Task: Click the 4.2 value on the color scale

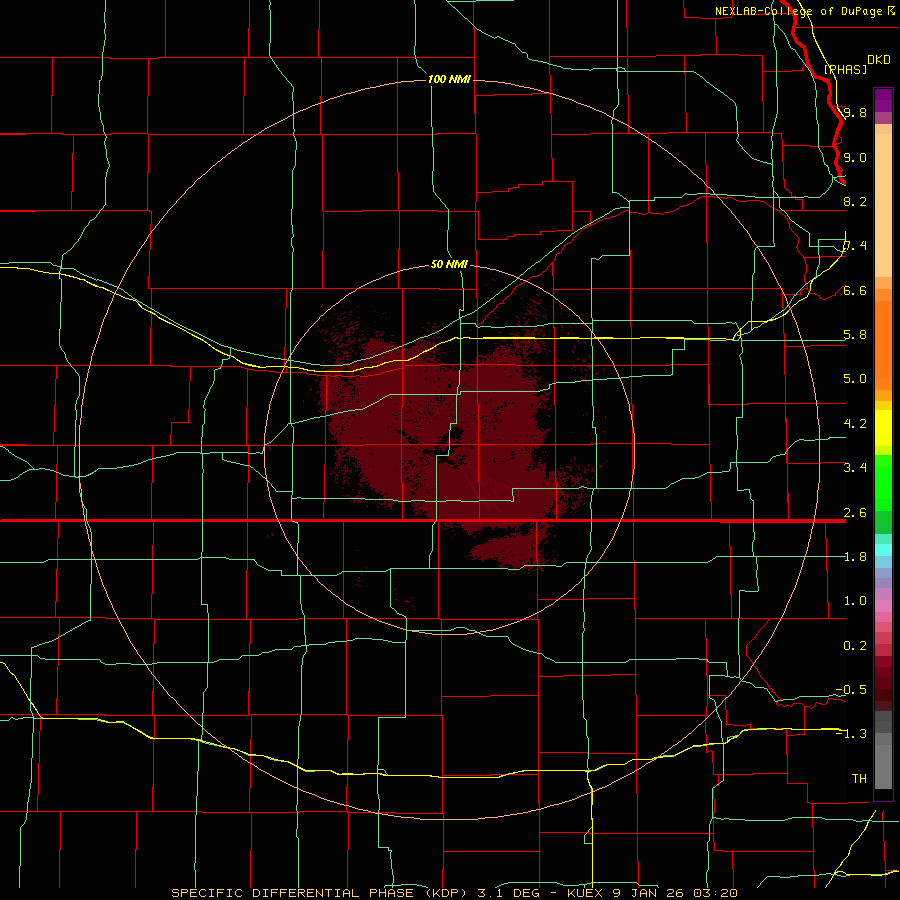Action: pos(855,424)
